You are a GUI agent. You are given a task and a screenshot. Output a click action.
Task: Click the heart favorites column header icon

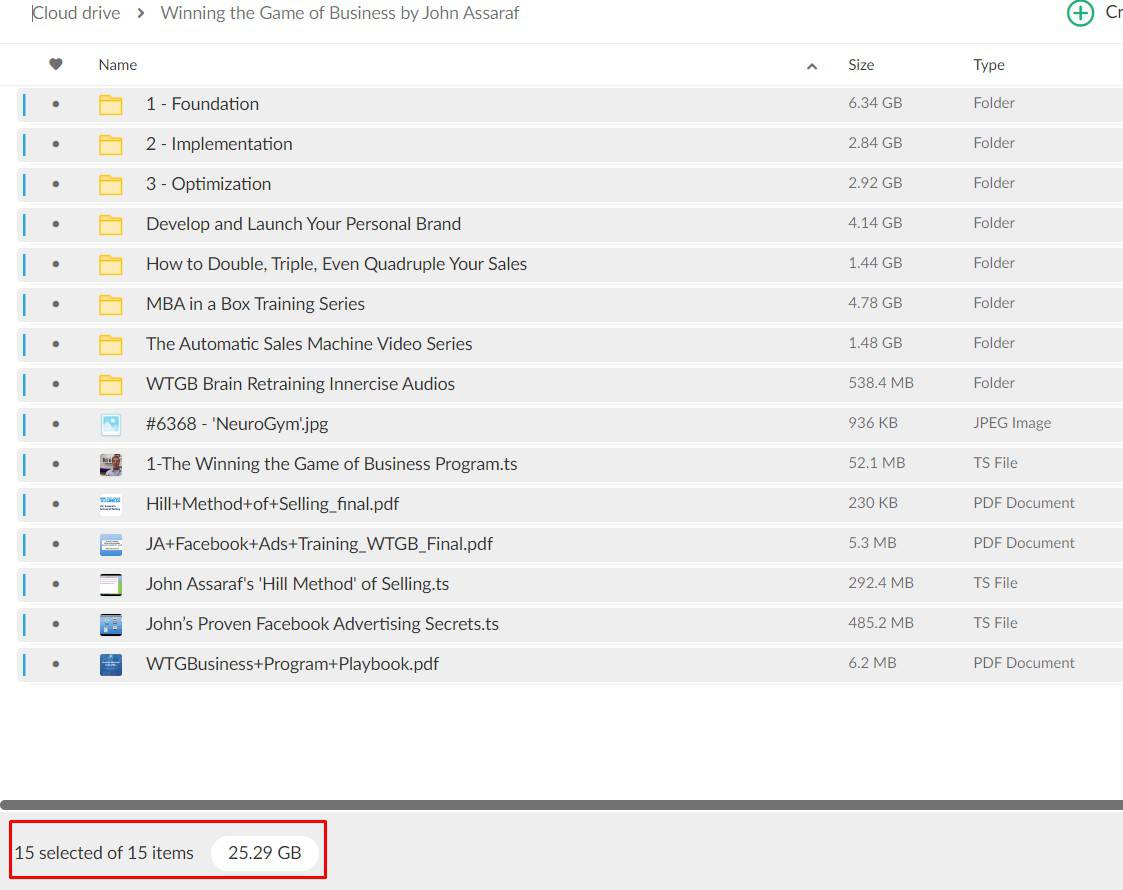click(56, 65)
